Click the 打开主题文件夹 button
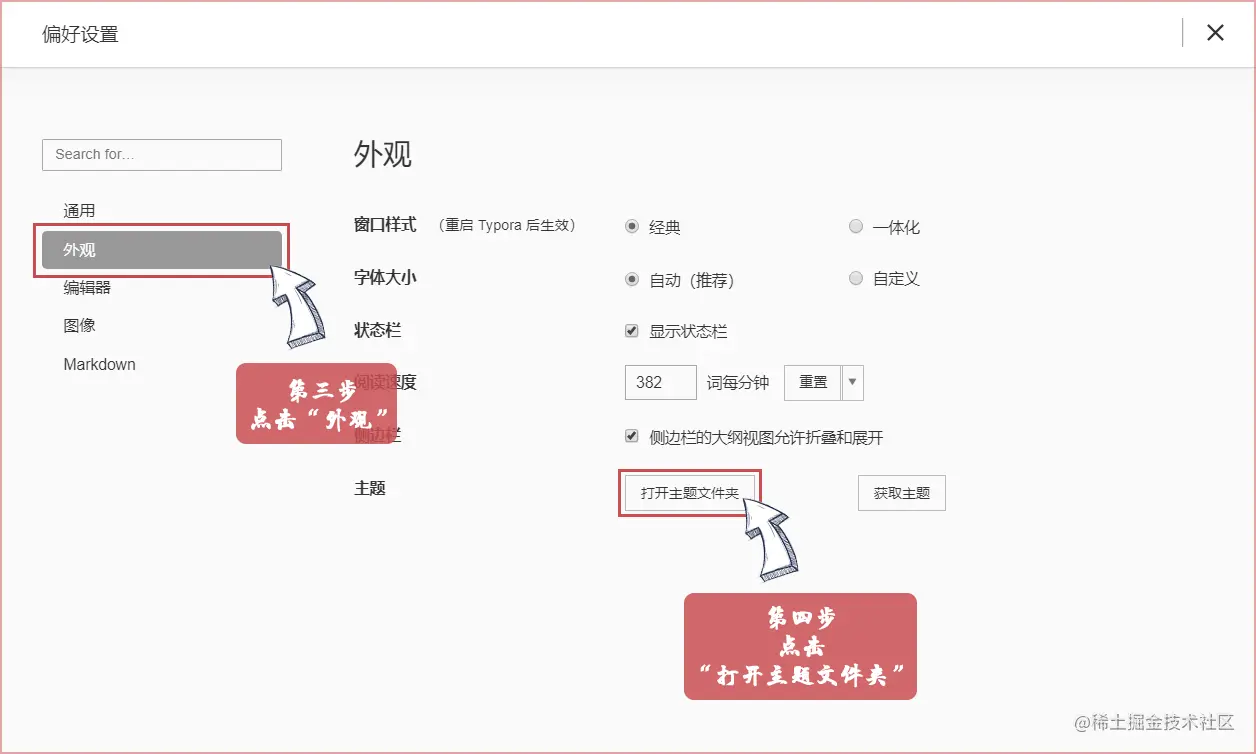 [690, 493]
